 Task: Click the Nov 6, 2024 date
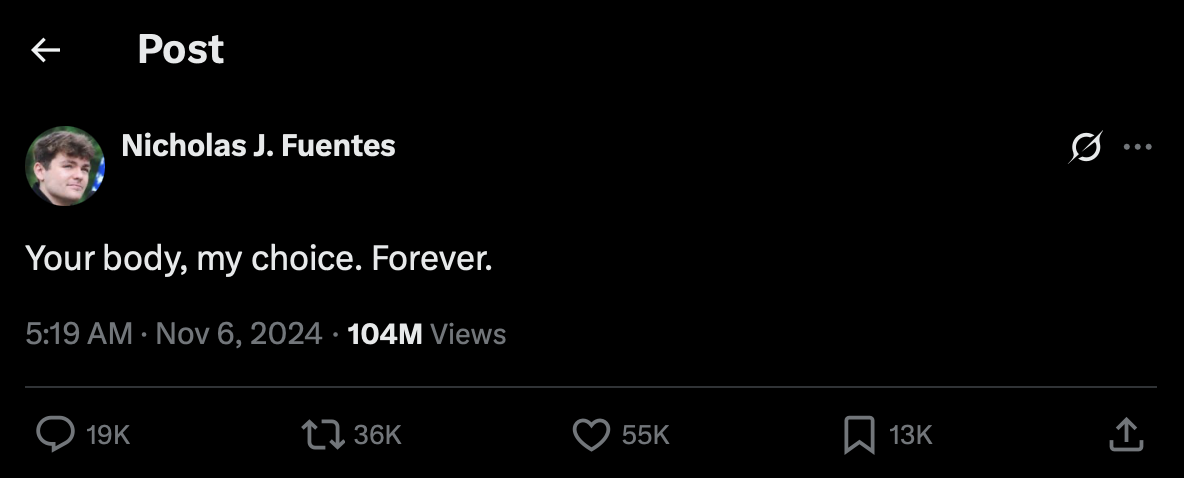[x=240, y=334]
